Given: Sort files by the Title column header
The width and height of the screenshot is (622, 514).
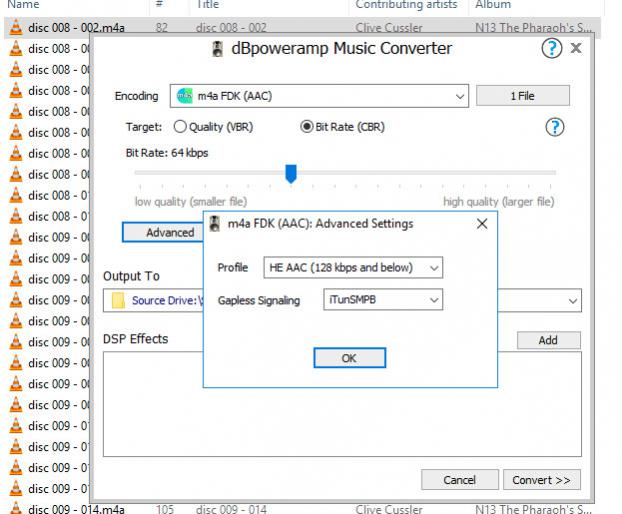Looking at the screenshot, I should click(x=208, y=5).
